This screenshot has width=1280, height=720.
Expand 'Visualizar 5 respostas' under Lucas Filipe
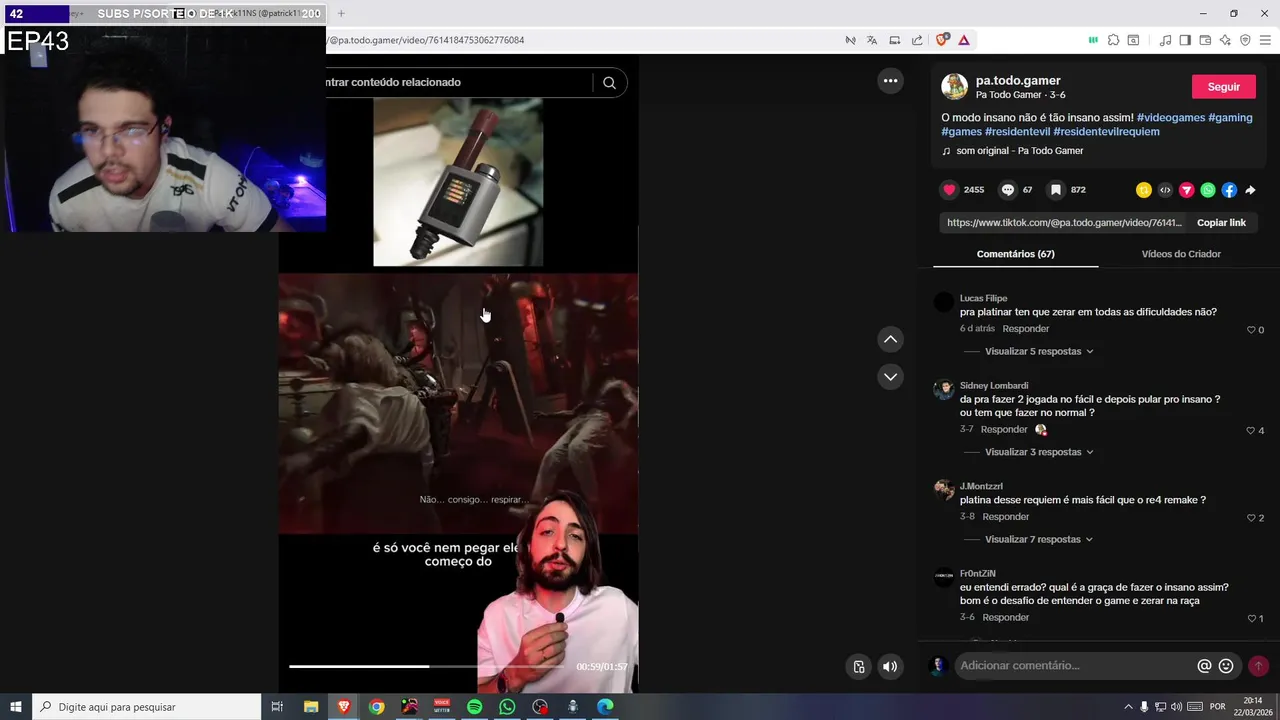point(1039,352)
